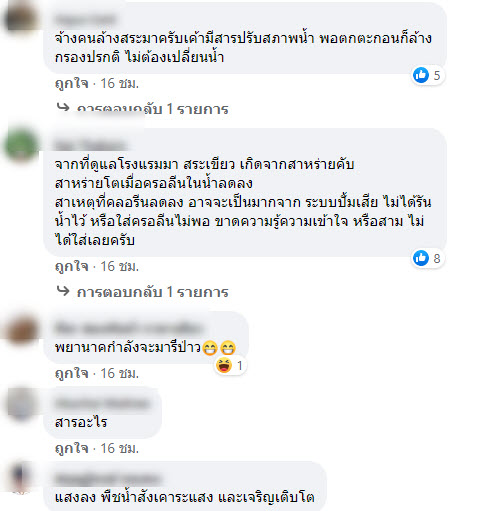Like the hotel pool chlorine comment via ถูกใจ
The image size is (486, 511).
[71, 267]
